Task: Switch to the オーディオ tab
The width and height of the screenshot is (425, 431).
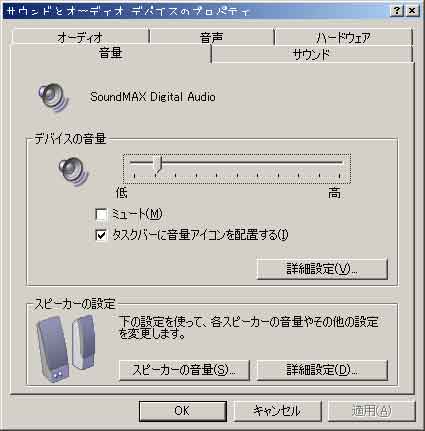Action: (80, 37)
